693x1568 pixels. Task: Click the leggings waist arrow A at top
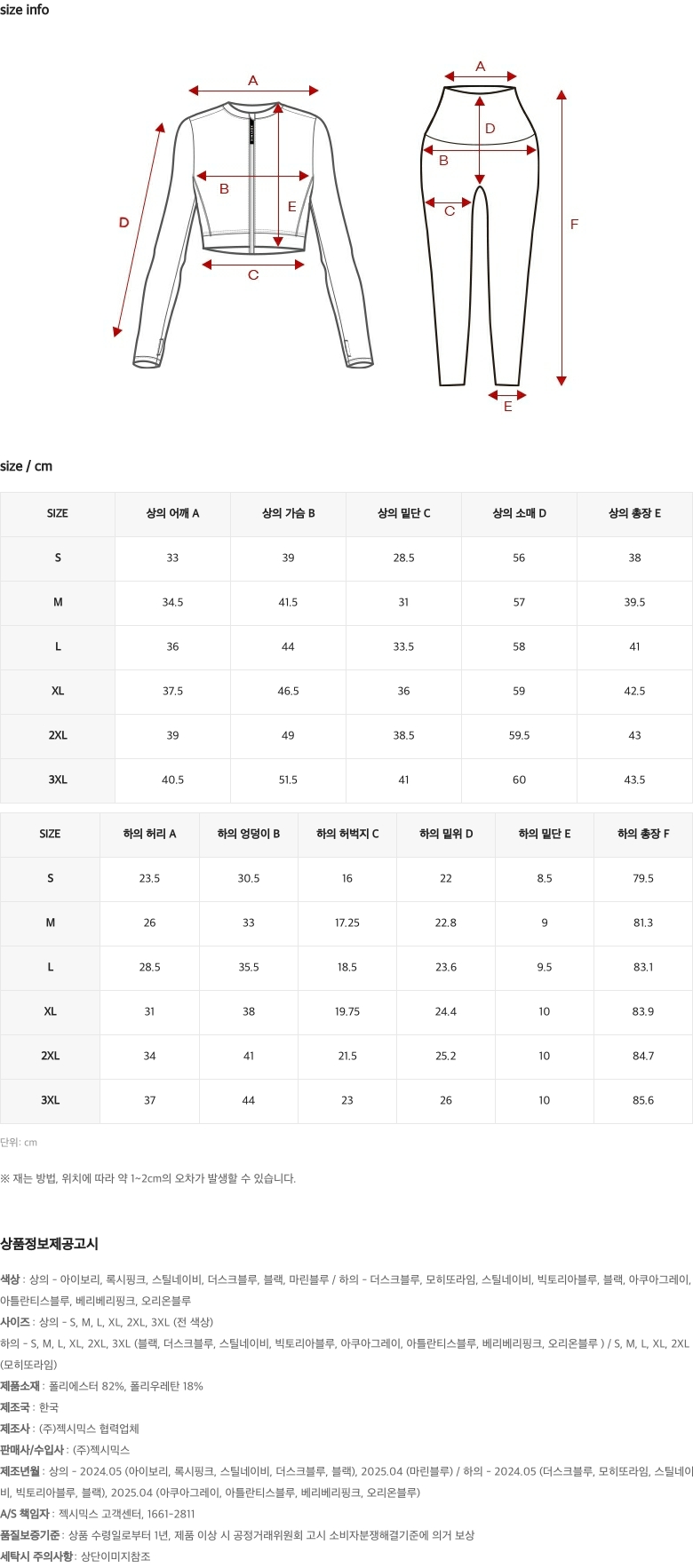tap(481, 76)
